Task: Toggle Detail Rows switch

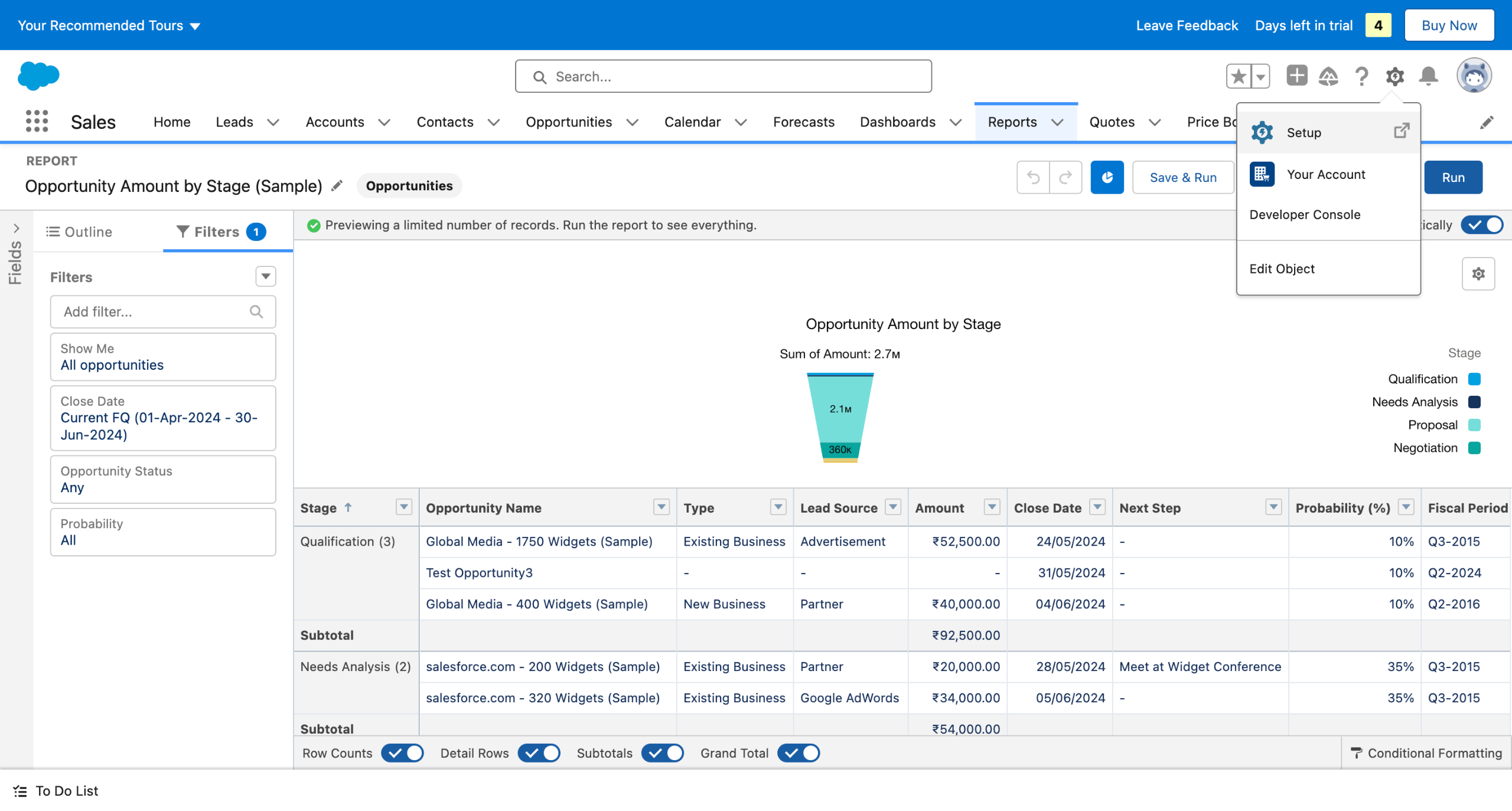Action: click(x=539, y=753)
